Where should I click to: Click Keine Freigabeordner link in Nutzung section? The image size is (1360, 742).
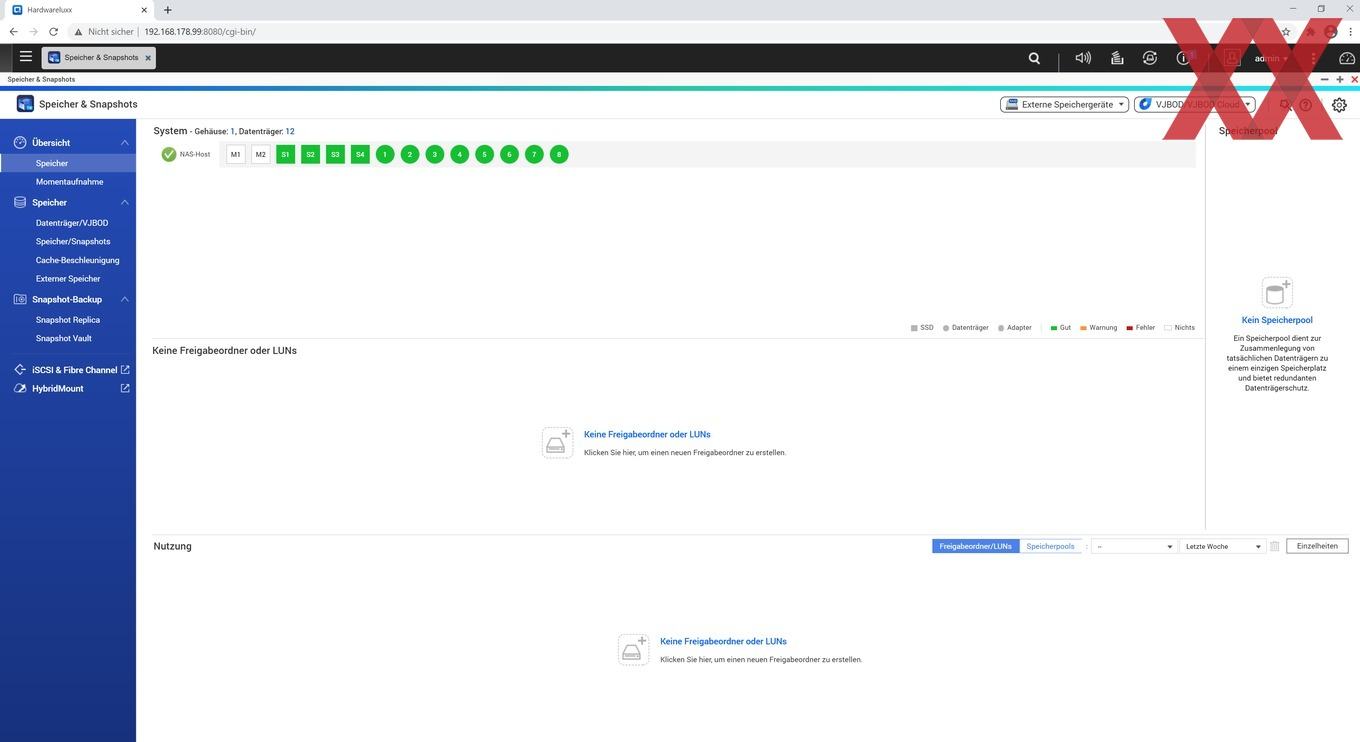click(723, 641)
